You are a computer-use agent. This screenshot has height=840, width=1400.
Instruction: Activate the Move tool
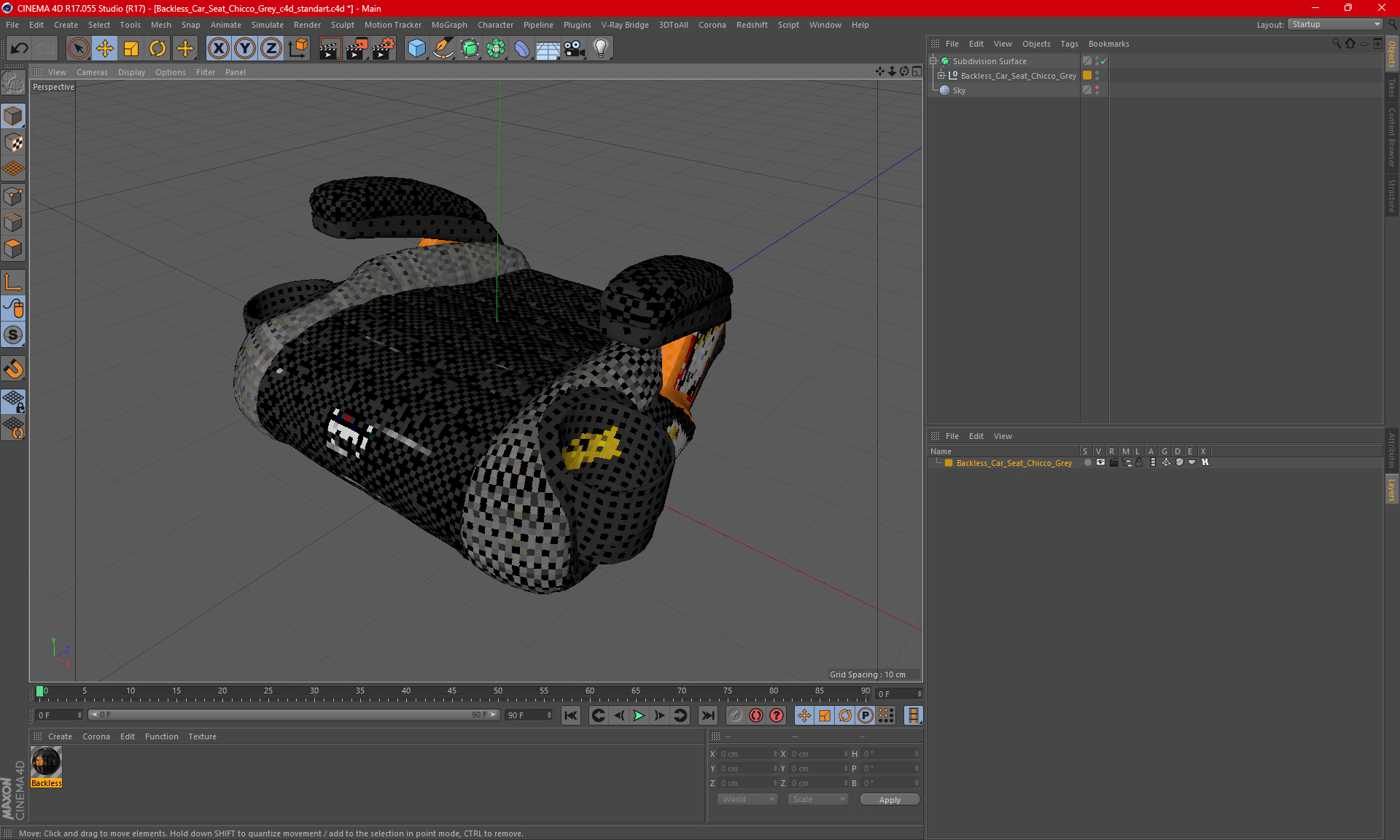[105, 48]
